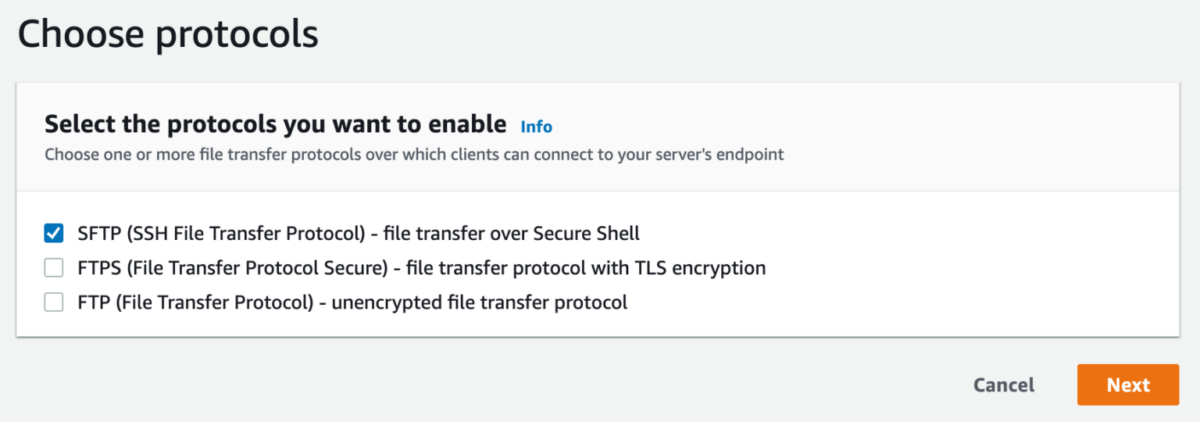Click the words 'server's endpoint' in description
The width and height of the screenshot is (1200, 422).
point(737,155)
